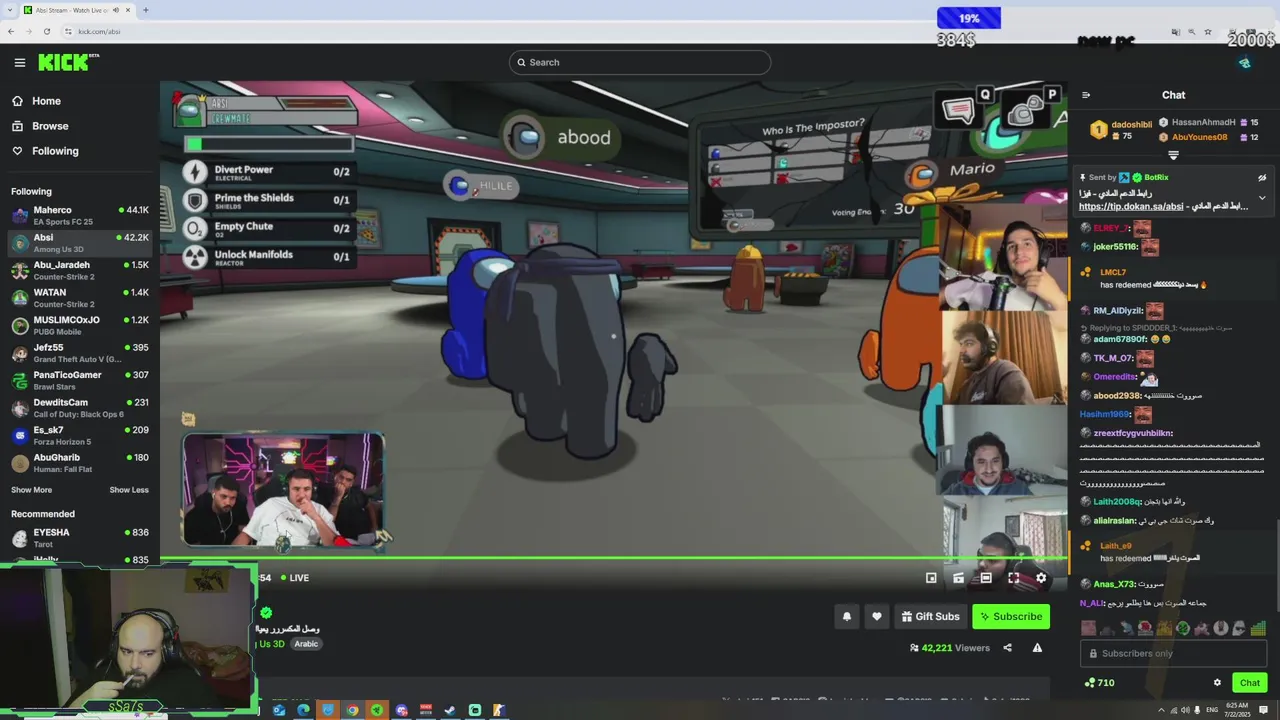
Task: Click the Arabic language tag
Action: coord(306,644)
